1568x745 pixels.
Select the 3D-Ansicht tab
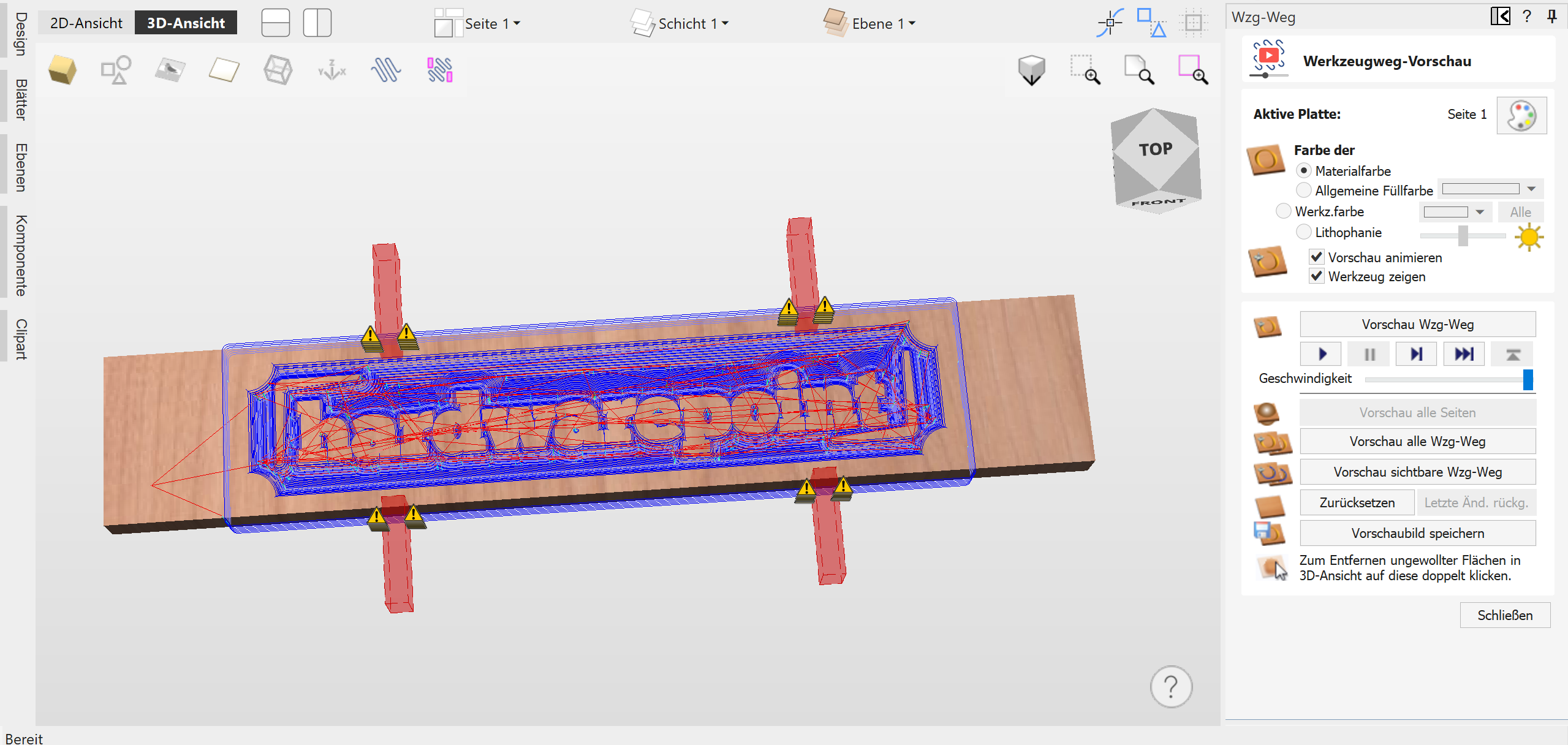[x=186, y=23]
